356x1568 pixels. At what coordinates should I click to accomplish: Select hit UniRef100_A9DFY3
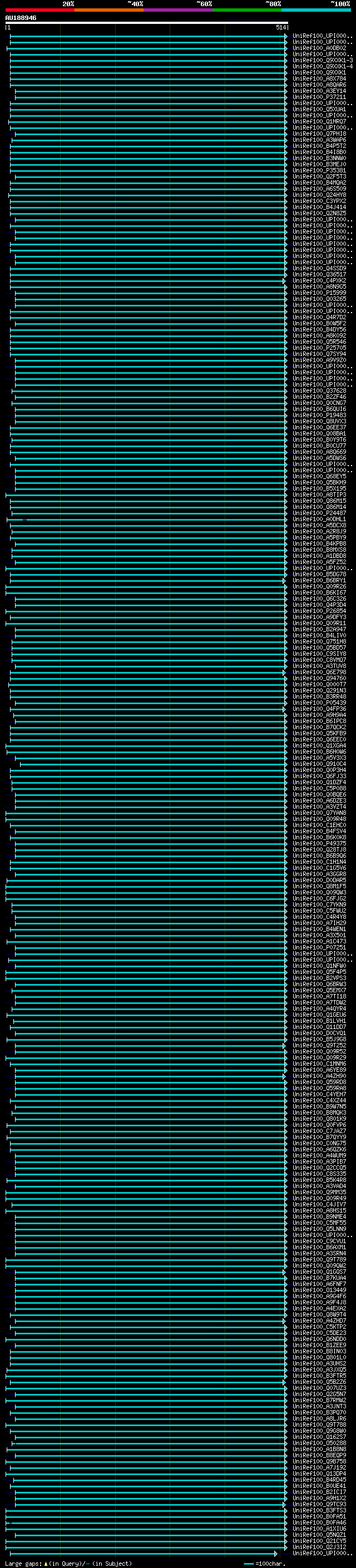tap(319, 617)
